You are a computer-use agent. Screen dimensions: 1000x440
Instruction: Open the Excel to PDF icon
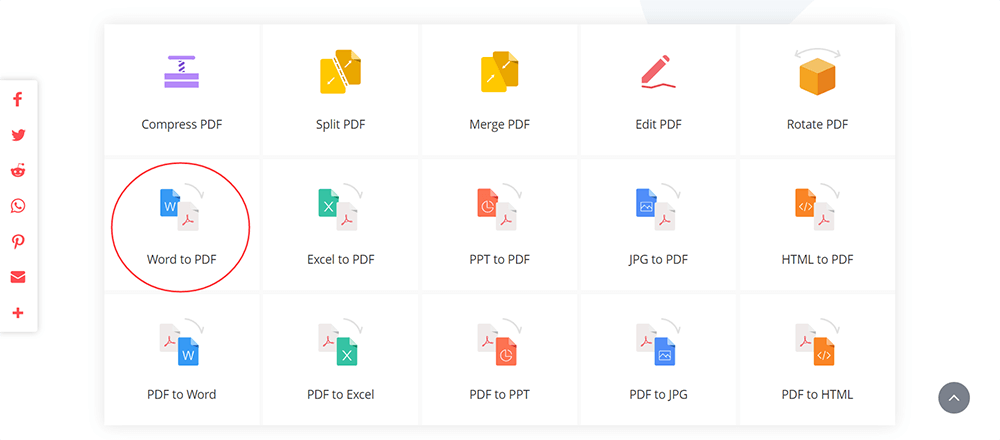(340, 207)
